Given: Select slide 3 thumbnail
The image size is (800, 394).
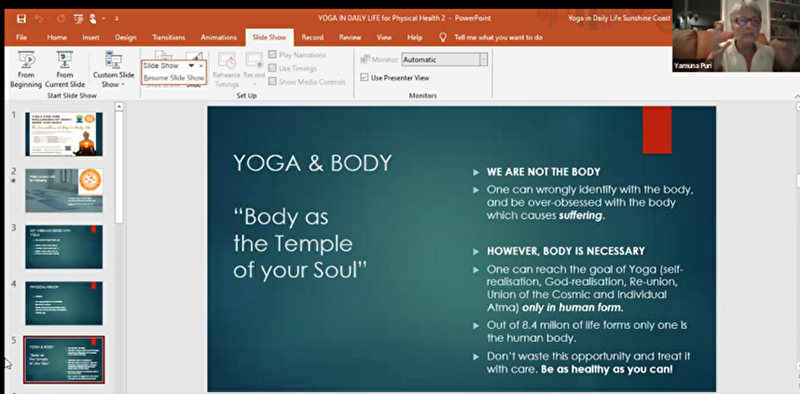Looking at the screenshot, I should pos(64,247).
